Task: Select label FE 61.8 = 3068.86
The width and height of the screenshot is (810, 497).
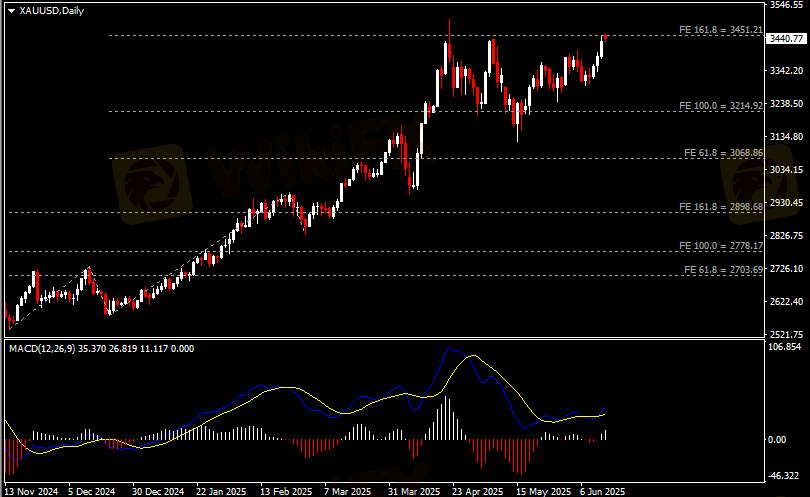Action: (723, 153)
